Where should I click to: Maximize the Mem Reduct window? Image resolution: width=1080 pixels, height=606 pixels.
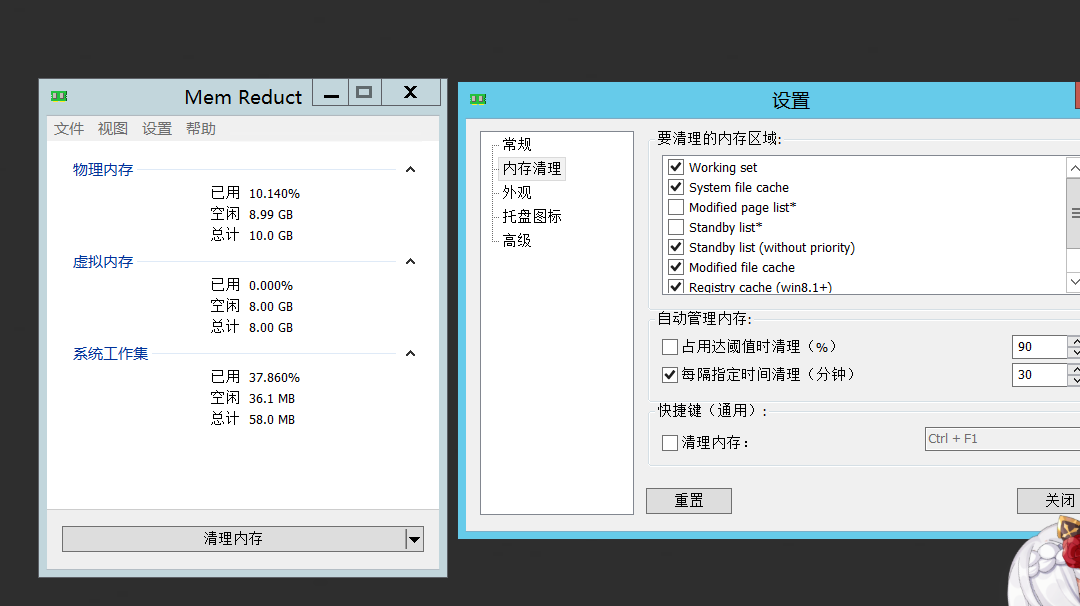pos(364,93)
